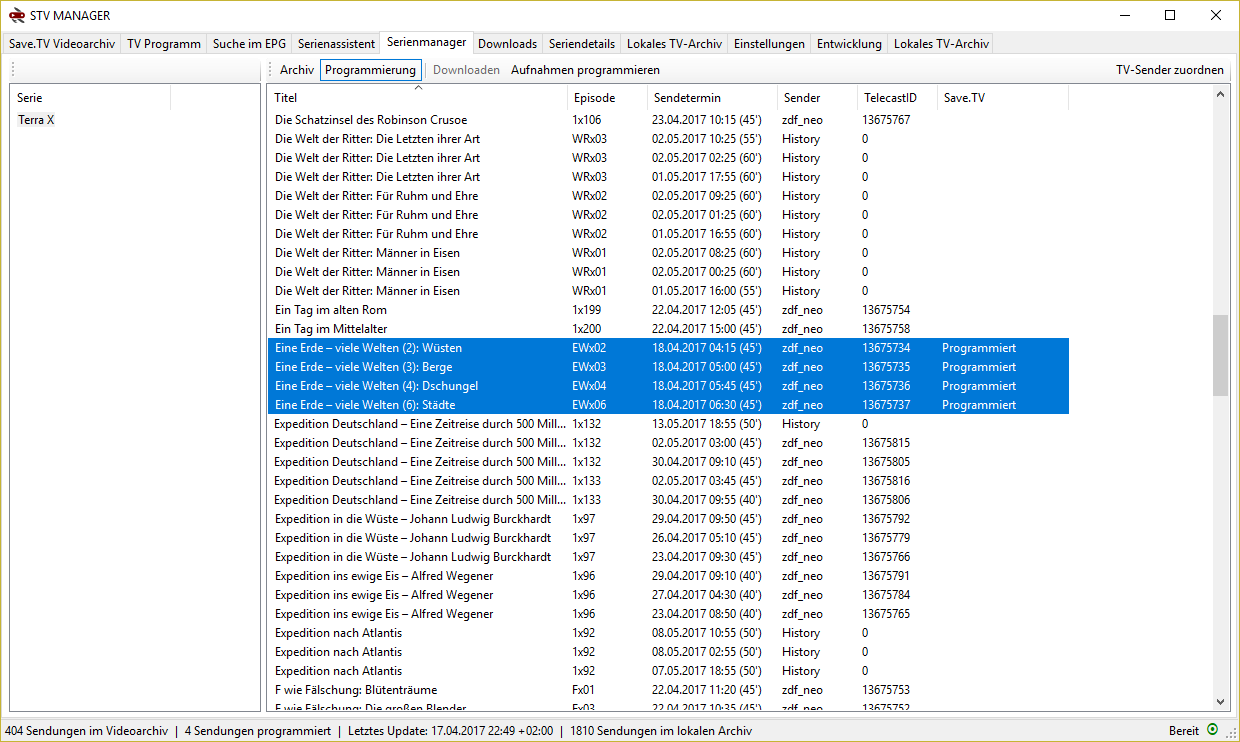This screenshot has width=1240, height=742.
Task: Switch to the Save.TV Videoarchiv tab
Action: pyautogui.click(x=62, y=44)
